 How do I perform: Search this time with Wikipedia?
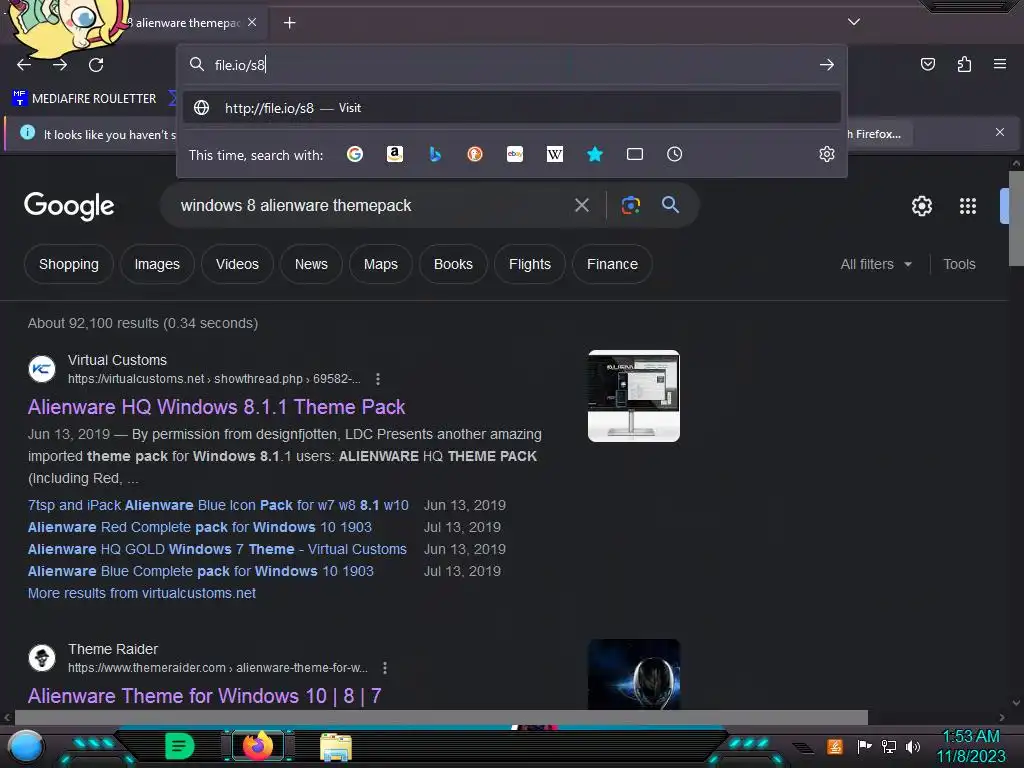coord(554,154)
